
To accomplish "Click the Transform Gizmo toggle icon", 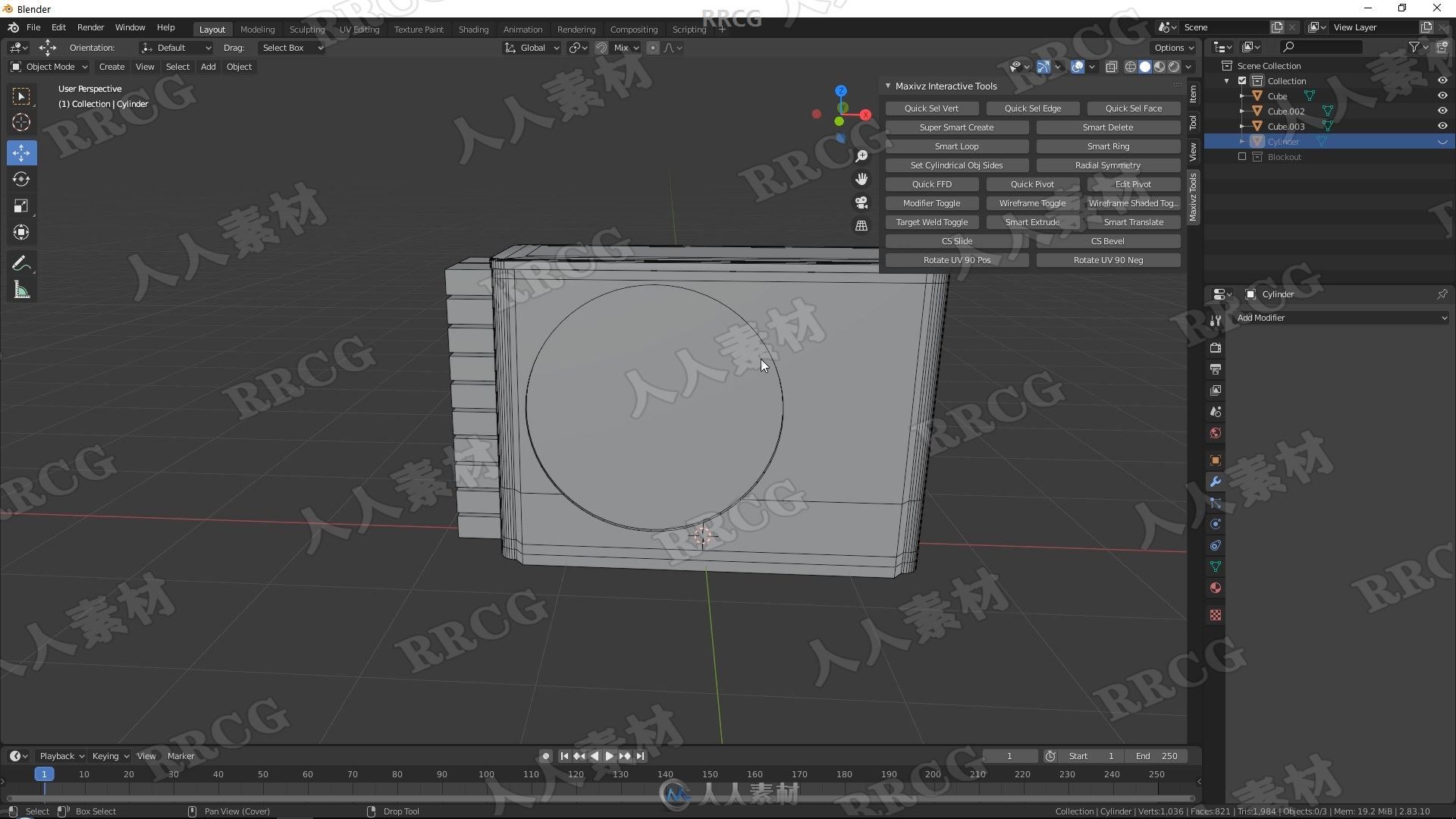I will (x=1044, y=66).
